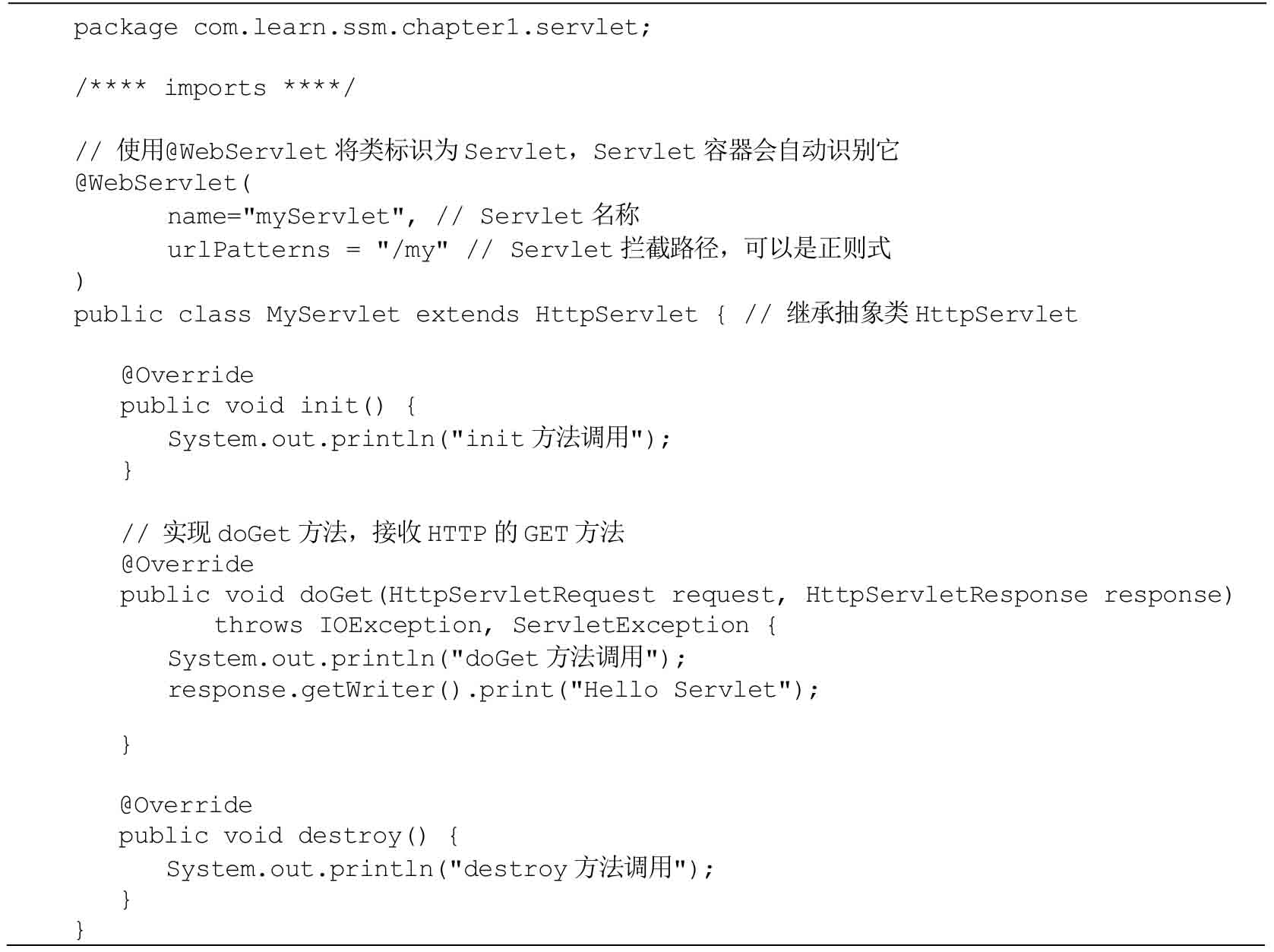Viewport: 1274px width, 952px height.
Task: Click the println "doGet 方法调用" statement
Action: click(427, 658)
